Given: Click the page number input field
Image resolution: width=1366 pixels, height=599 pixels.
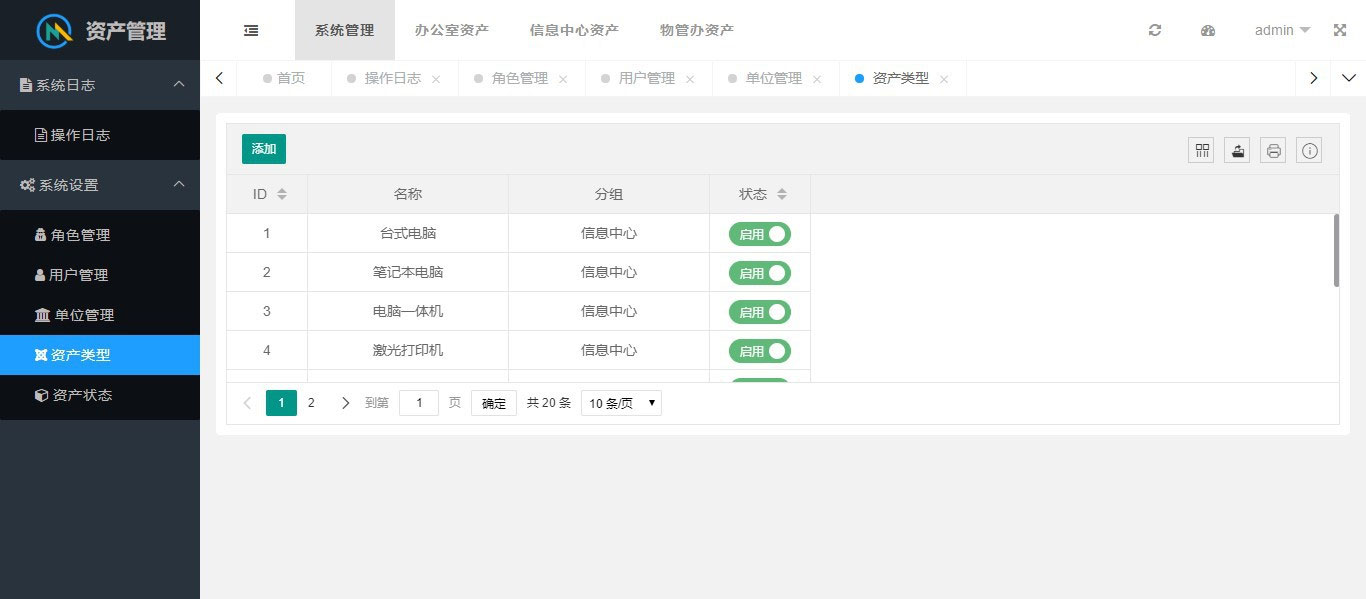Looking at the screenshot, I should coord(419,403).
